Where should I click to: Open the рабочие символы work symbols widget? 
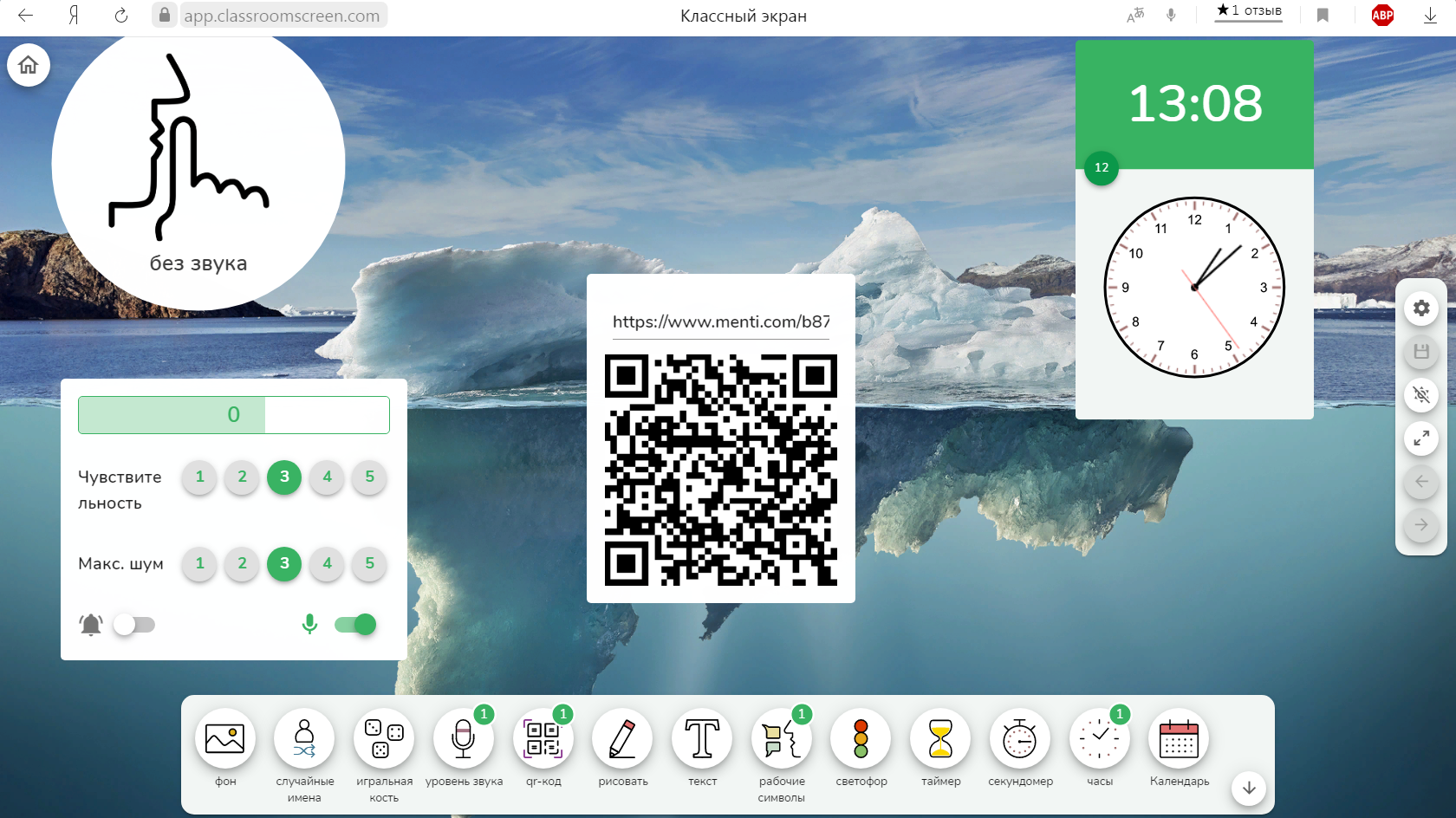click(x=781, y=738)
